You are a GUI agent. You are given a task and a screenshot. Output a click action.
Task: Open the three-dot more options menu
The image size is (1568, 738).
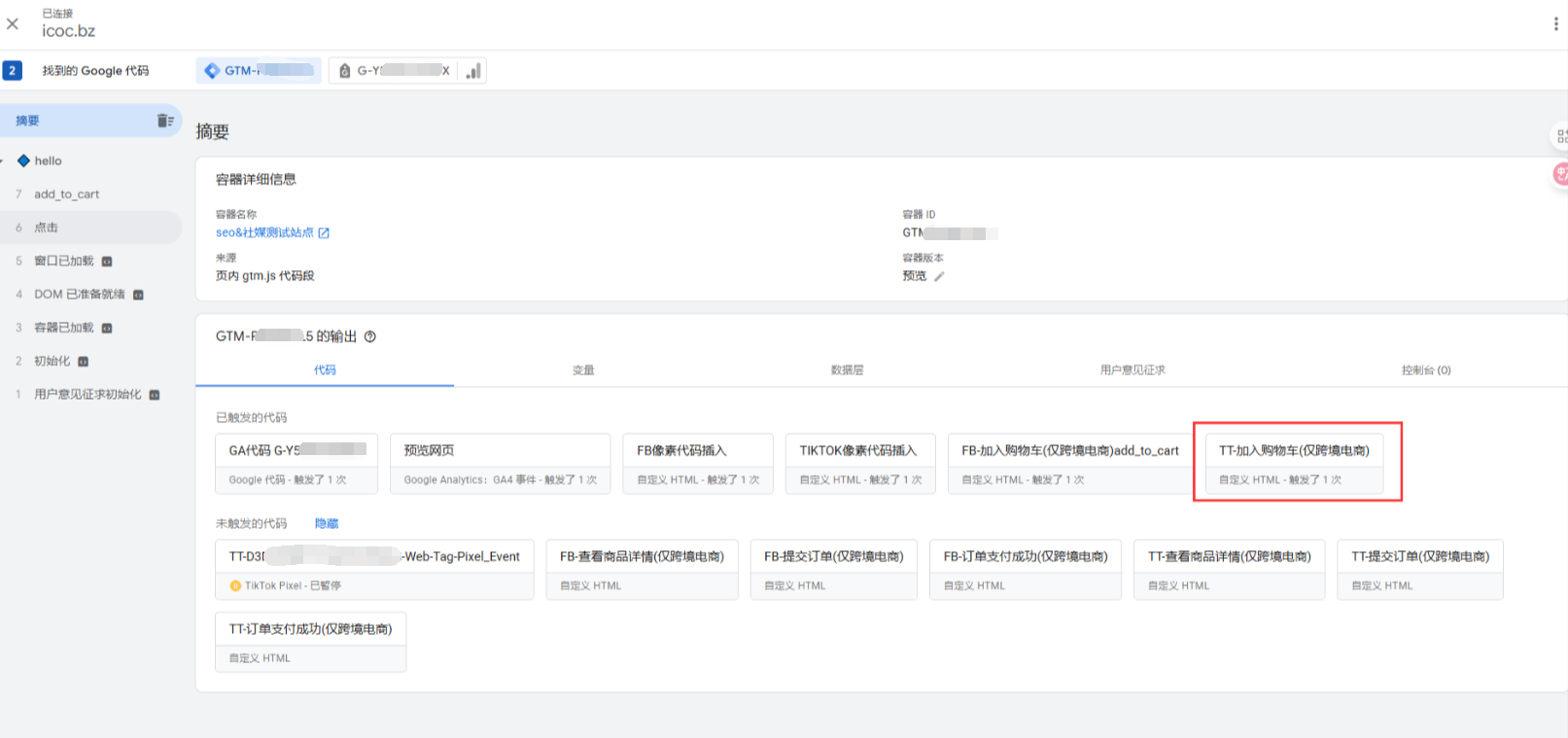coord(1555,23)
